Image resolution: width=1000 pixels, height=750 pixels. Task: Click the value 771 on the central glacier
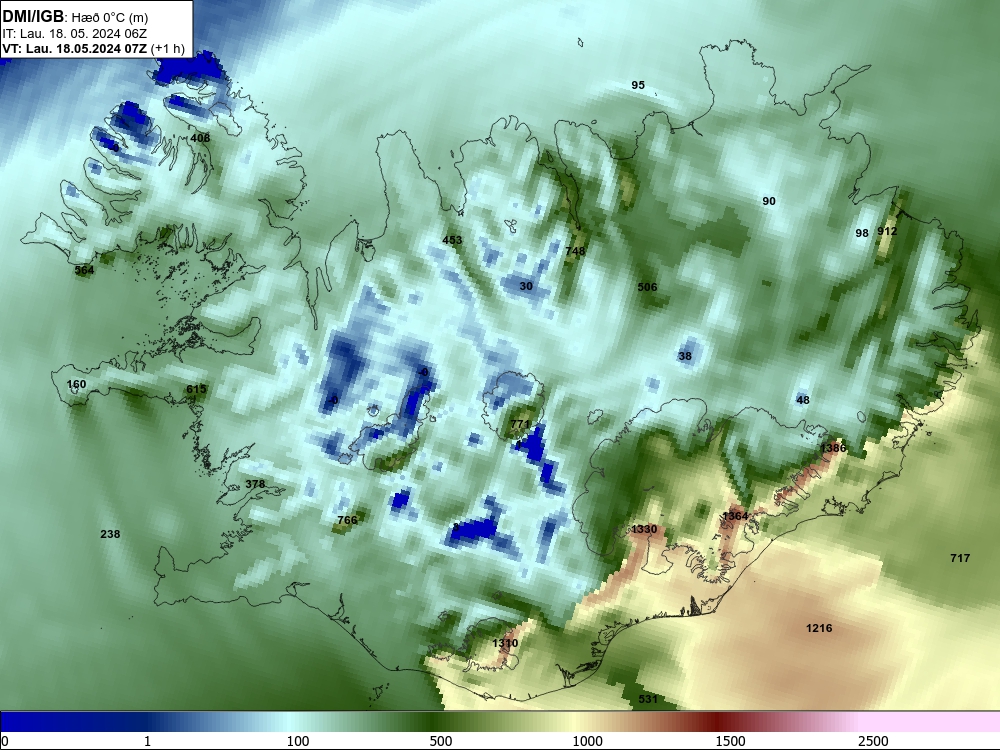coord(520,424)
